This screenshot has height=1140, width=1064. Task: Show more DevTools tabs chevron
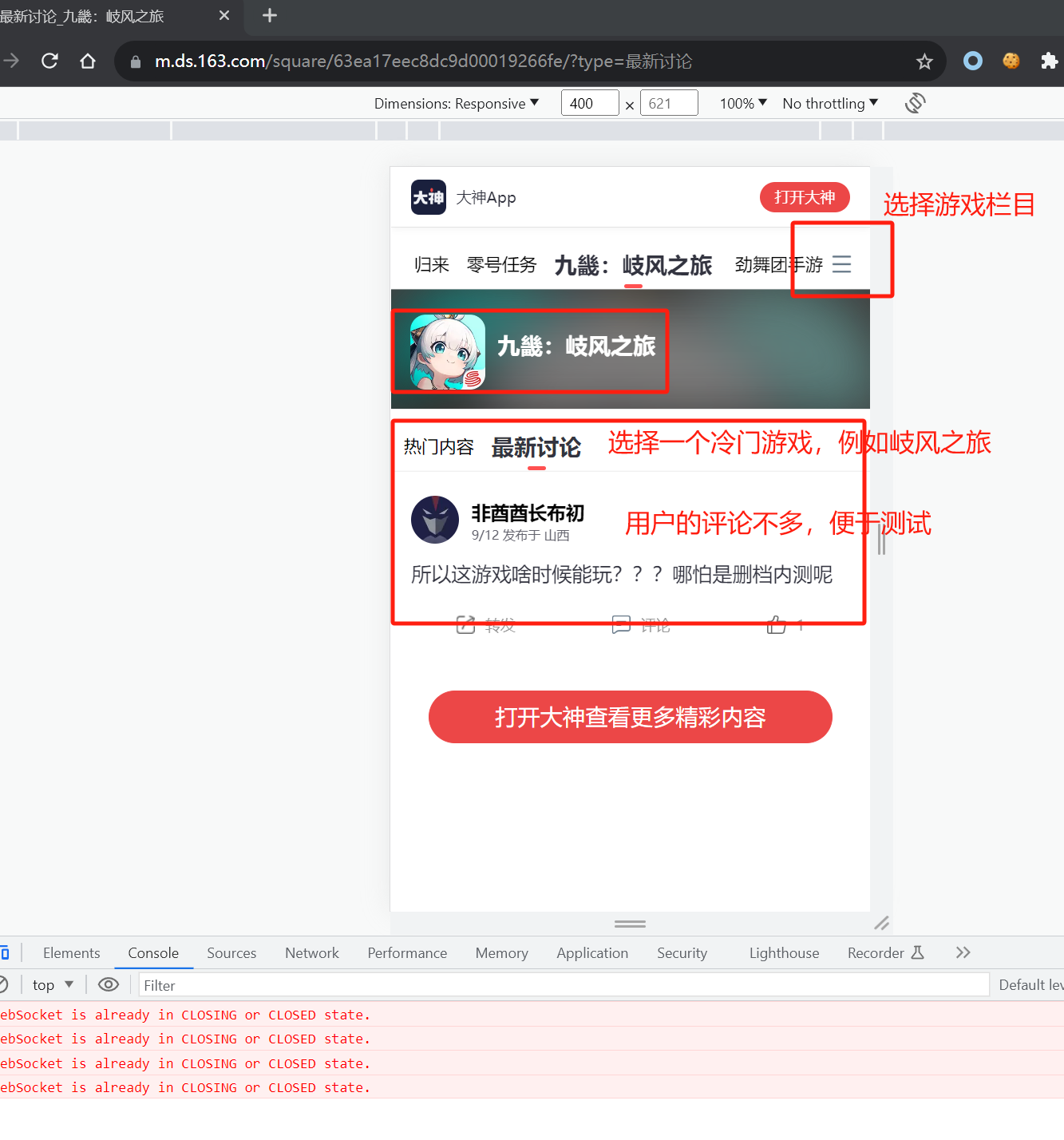963,952
